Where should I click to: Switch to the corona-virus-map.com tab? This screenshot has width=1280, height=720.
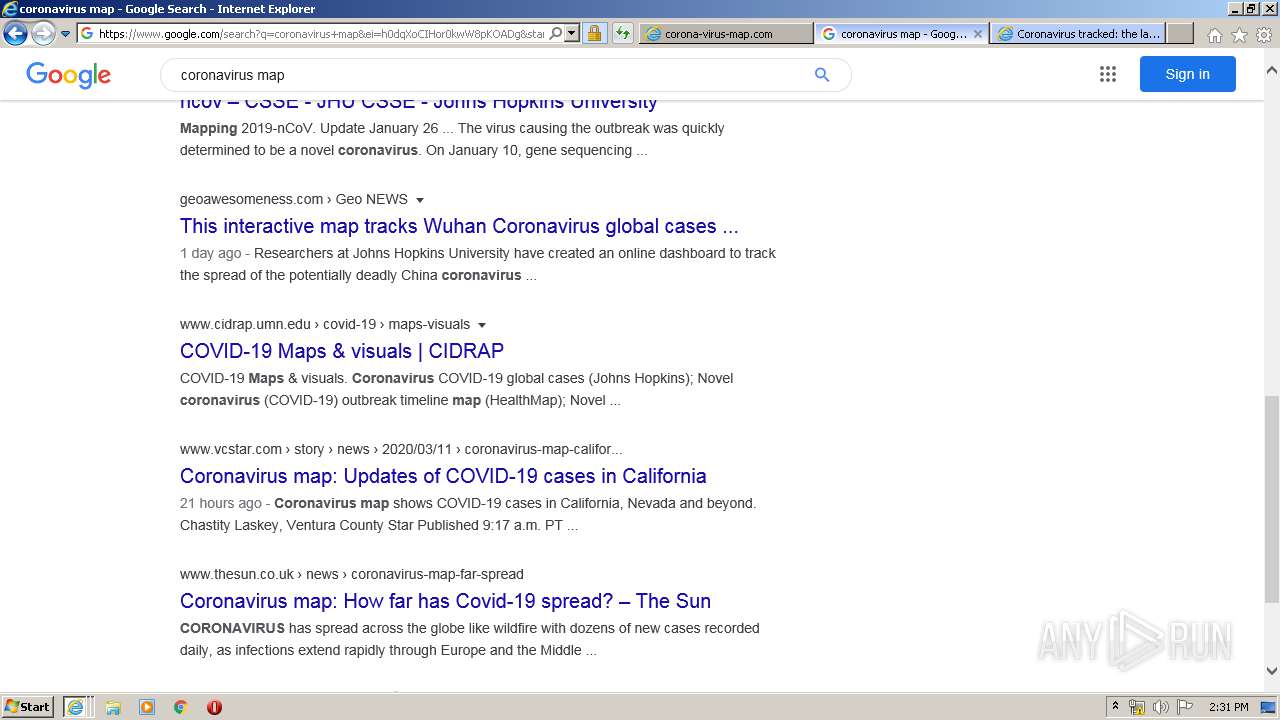(x=726, y=33)
